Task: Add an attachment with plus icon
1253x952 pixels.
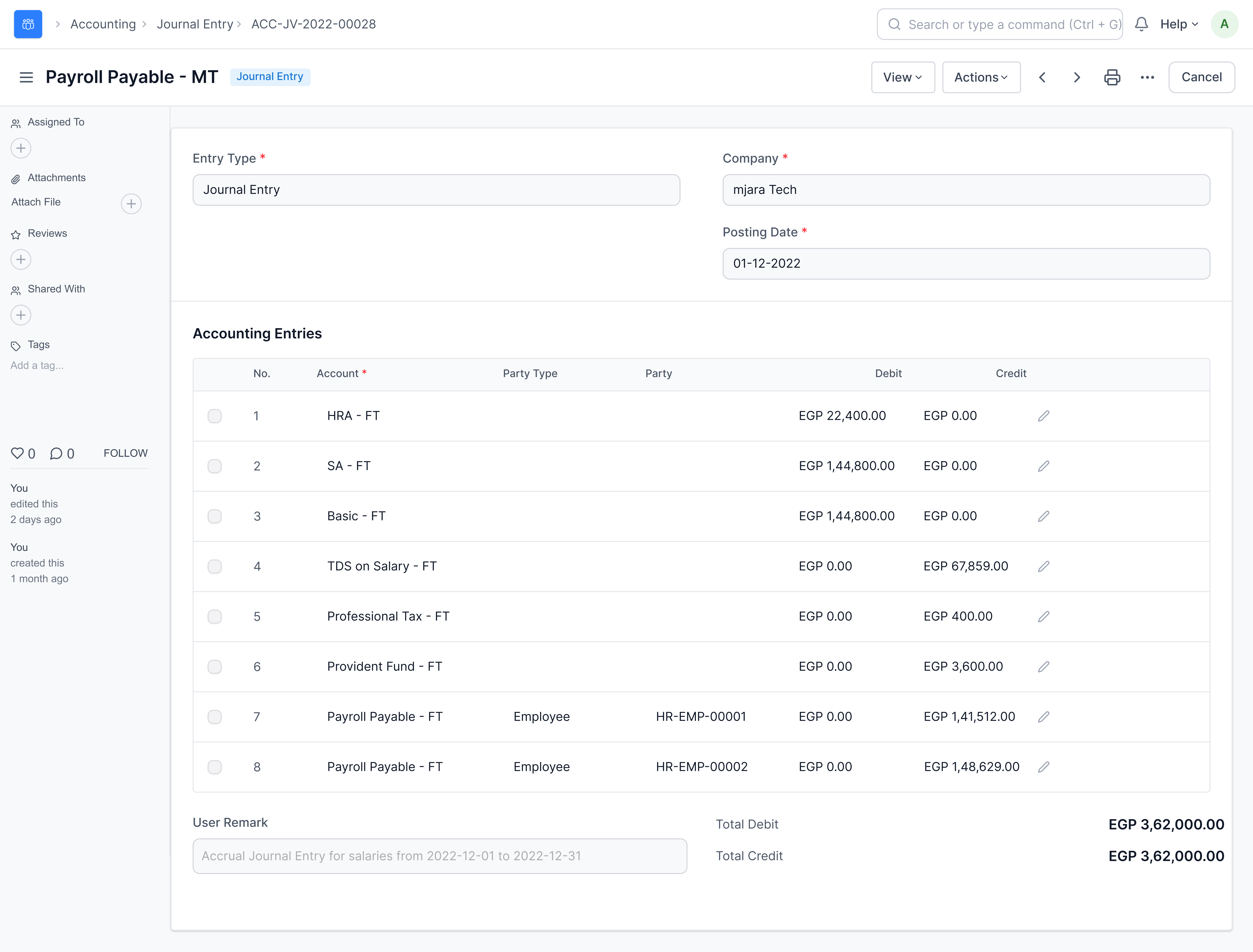Action: point(131,204)
